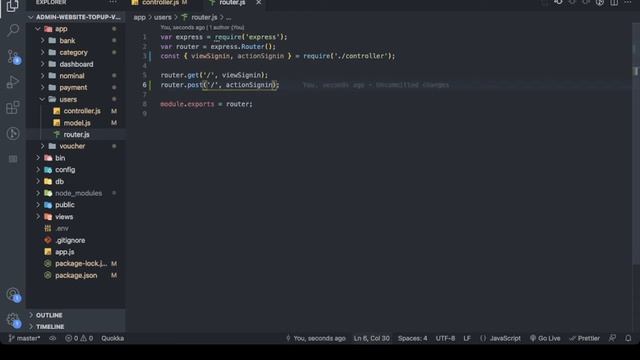Viewport: 640px width, 360px height.
Task: Click Quokka in the status bar
Action: pos(112,338)
